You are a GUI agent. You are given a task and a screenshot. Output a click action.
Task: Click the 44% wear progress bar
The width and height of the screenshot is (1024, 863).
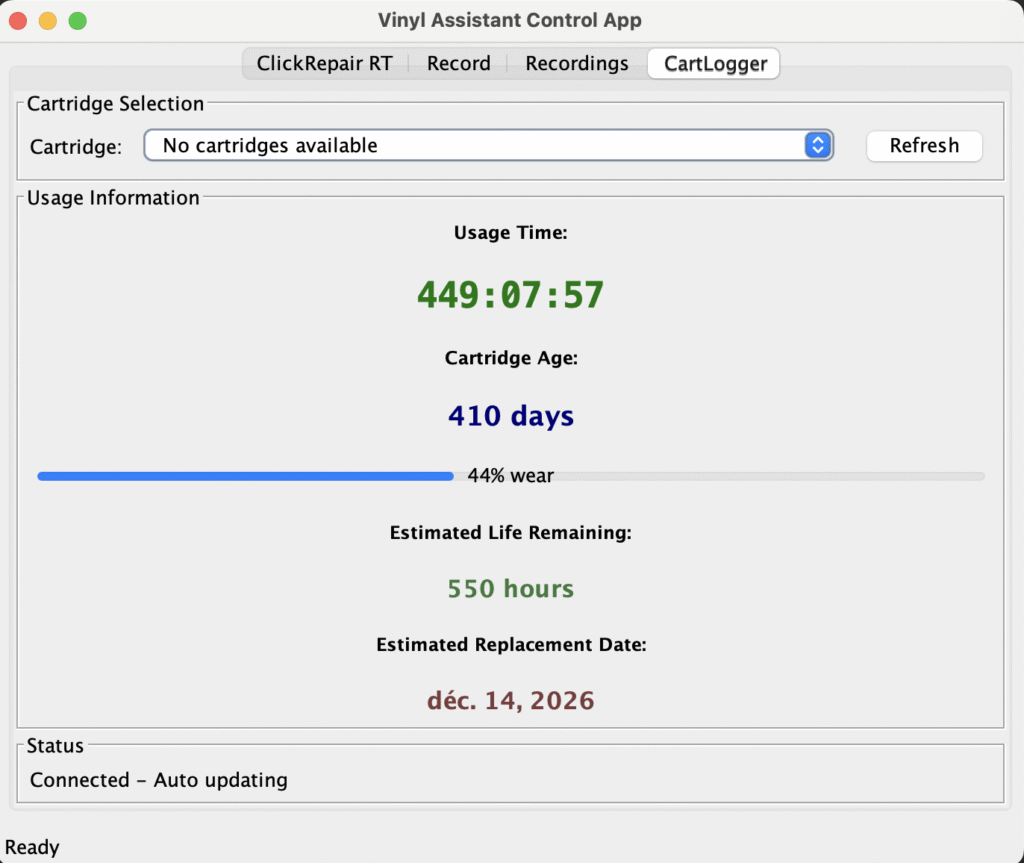(x=511, y=476)
